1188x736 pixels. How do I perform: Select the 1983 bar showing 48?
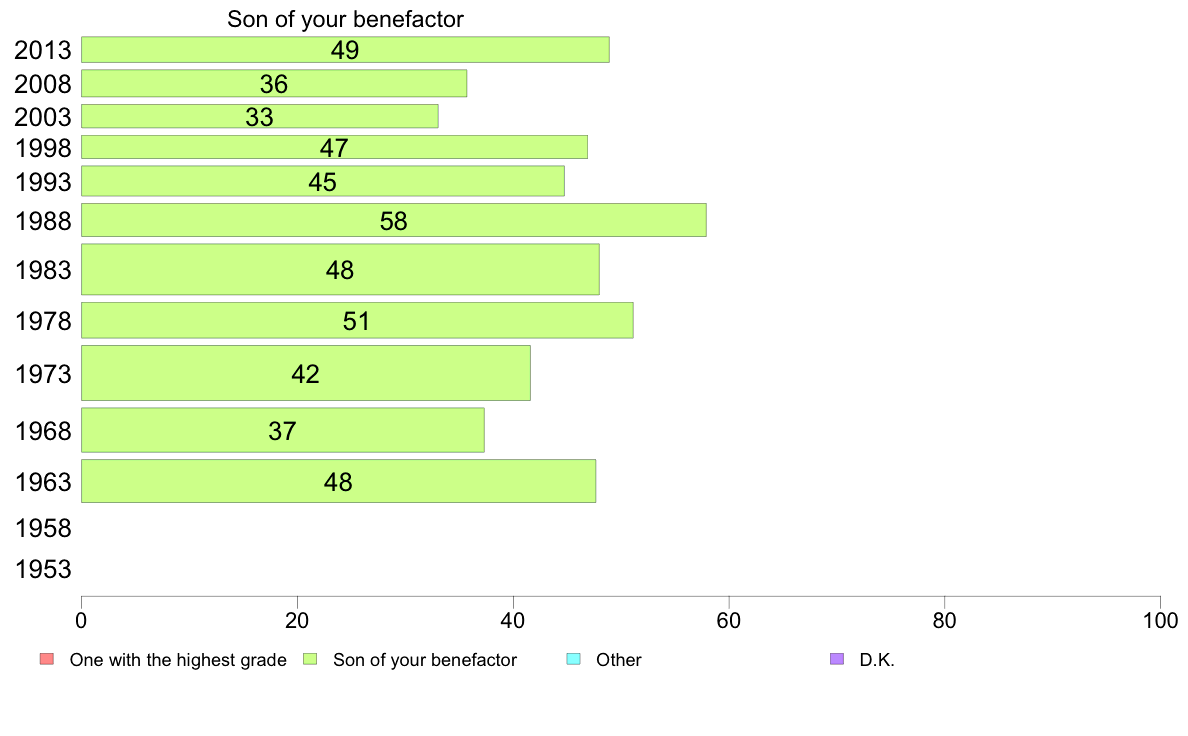click(340, 269)
